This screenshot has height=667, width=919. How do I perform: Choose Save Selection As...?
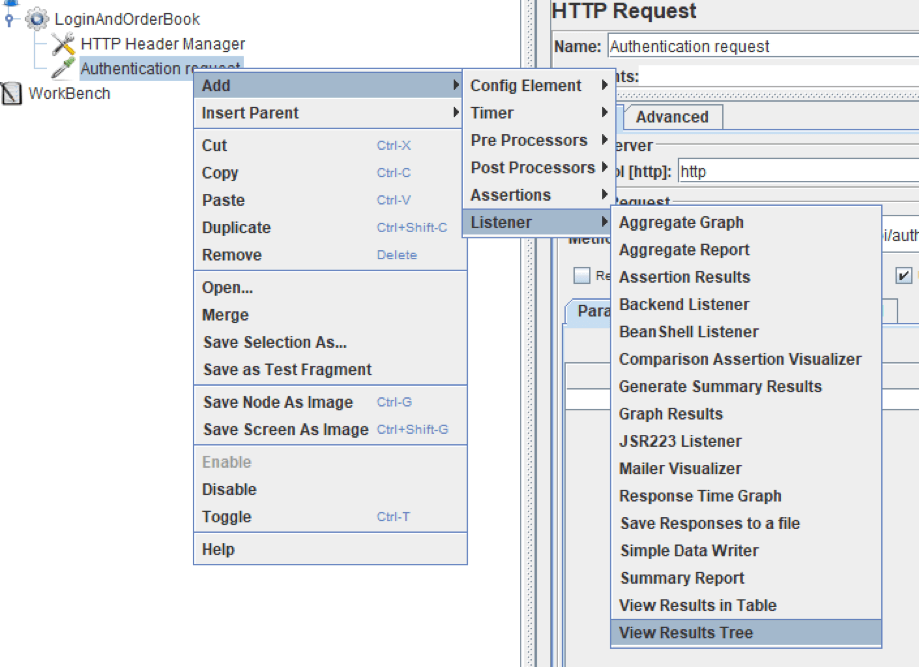[329, 342]
